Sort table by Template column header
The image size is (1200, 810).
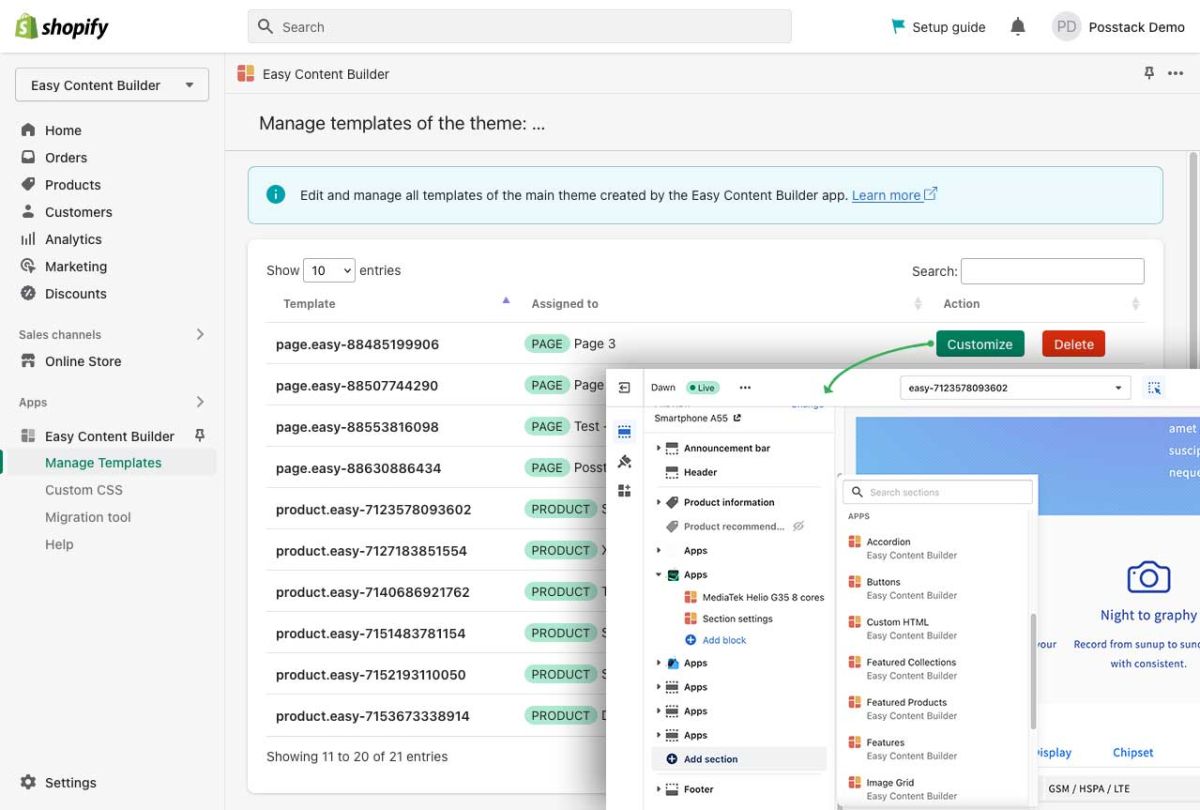pyautogui.click(x=309, y=304)
